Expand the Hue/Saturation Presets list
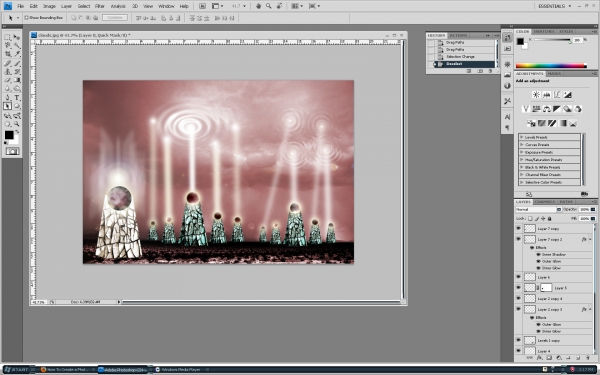600x375 pixels. (x=522, y=160)
